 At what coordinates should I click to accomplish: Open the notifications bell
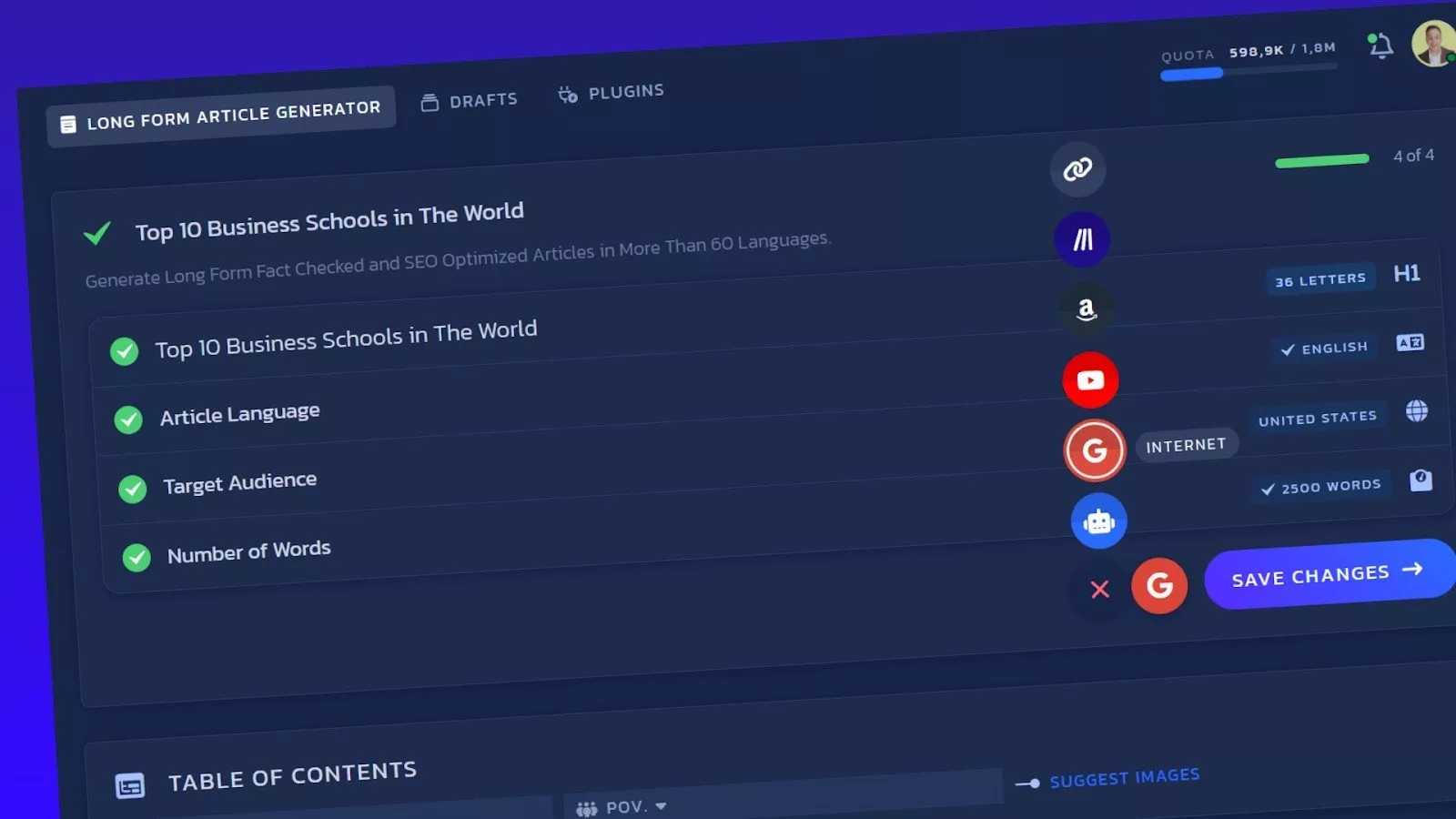(x=1380, y=45)
